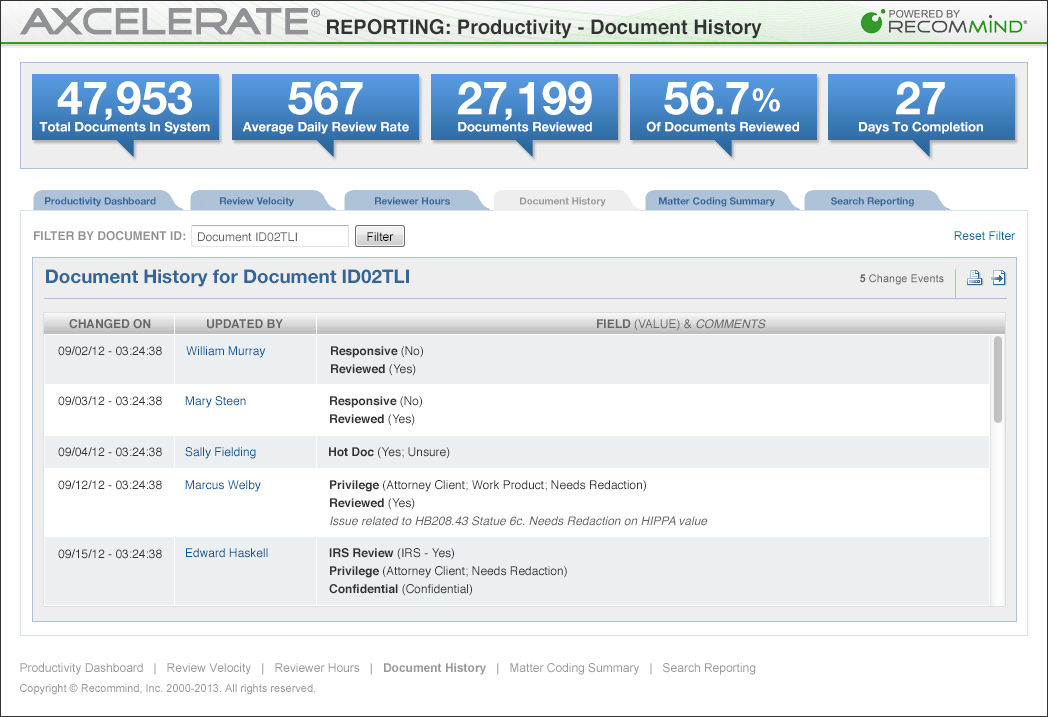
Task: Click the HB208.43 redaction comment text
Action: point(518,521)
